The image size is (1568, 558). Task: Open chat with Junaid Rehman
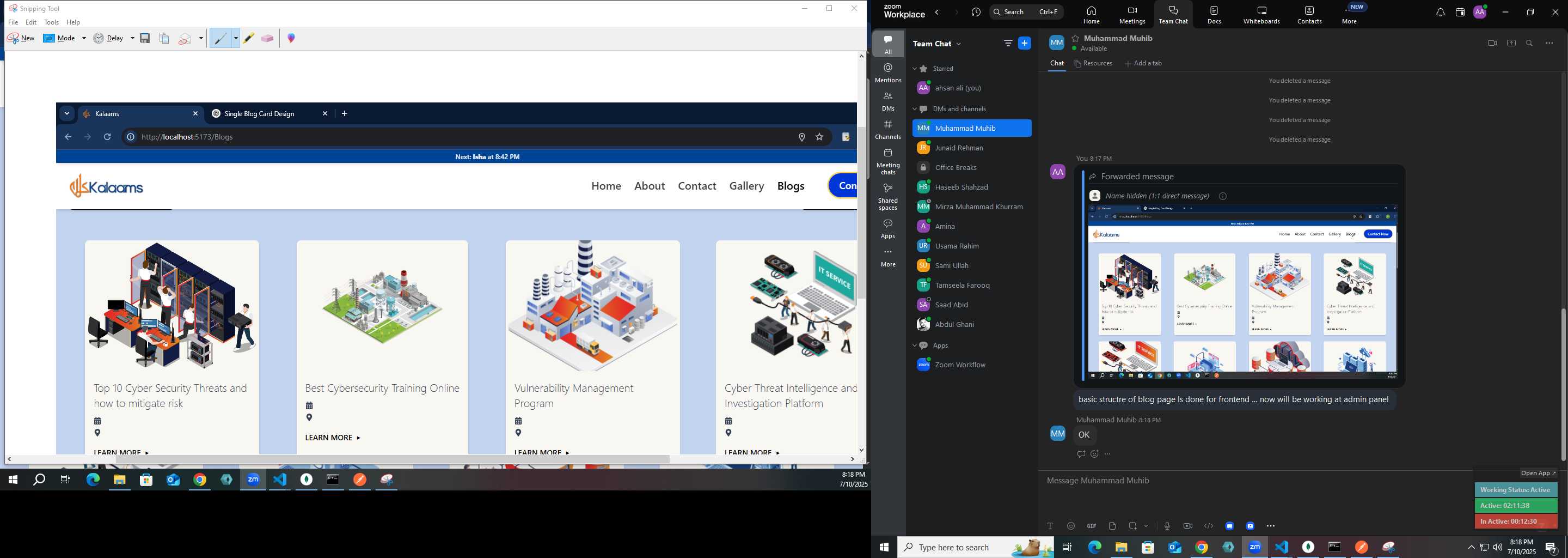click(972, 148)
